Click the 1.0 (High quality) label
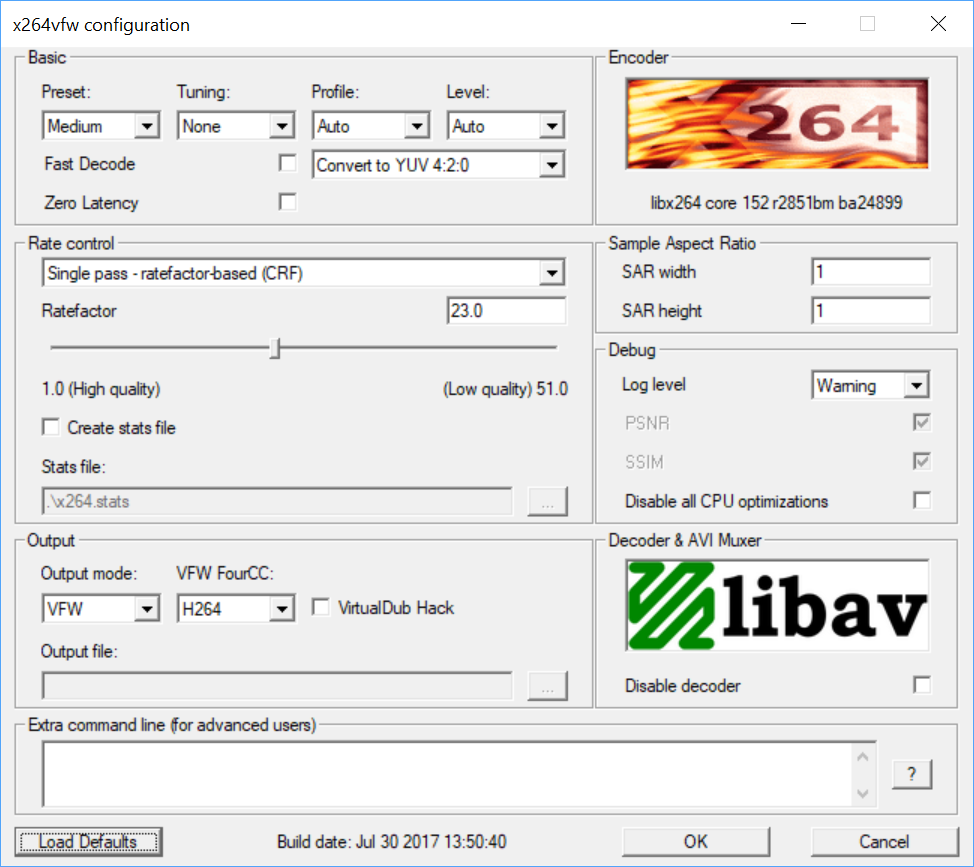The width and height of the screenshot is (974, 867). coord(101,389)
